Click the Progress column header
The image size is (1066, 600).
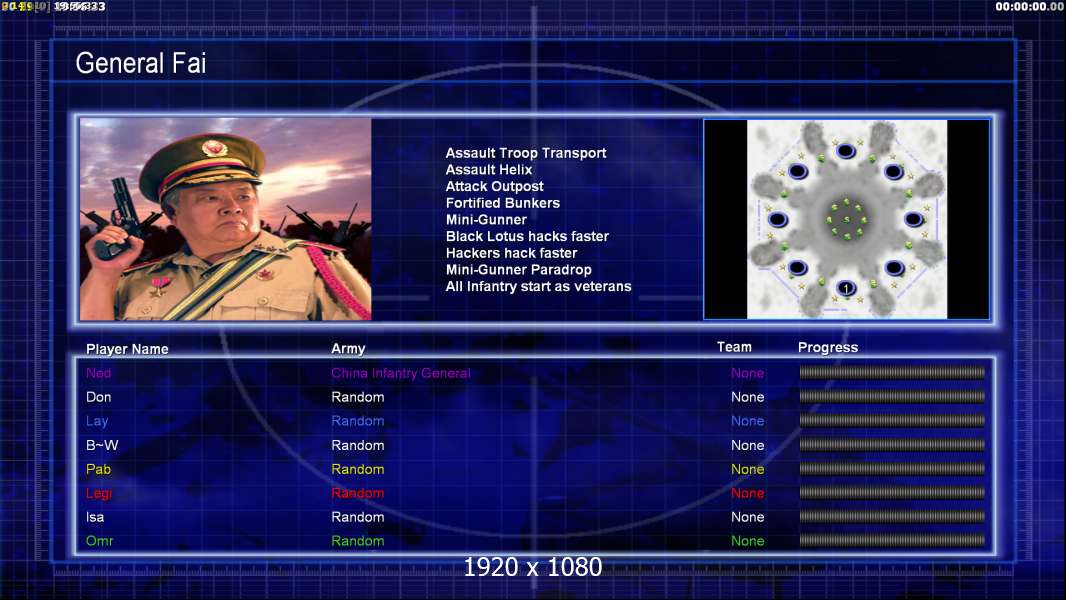pyautogui.click(x=827, y=347)
